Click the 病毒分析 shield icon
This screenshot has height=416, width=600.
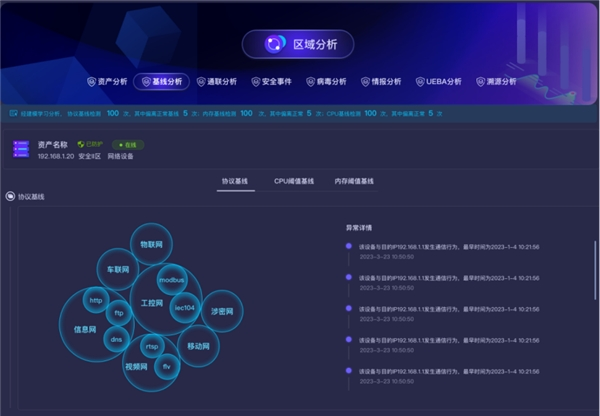311,82
